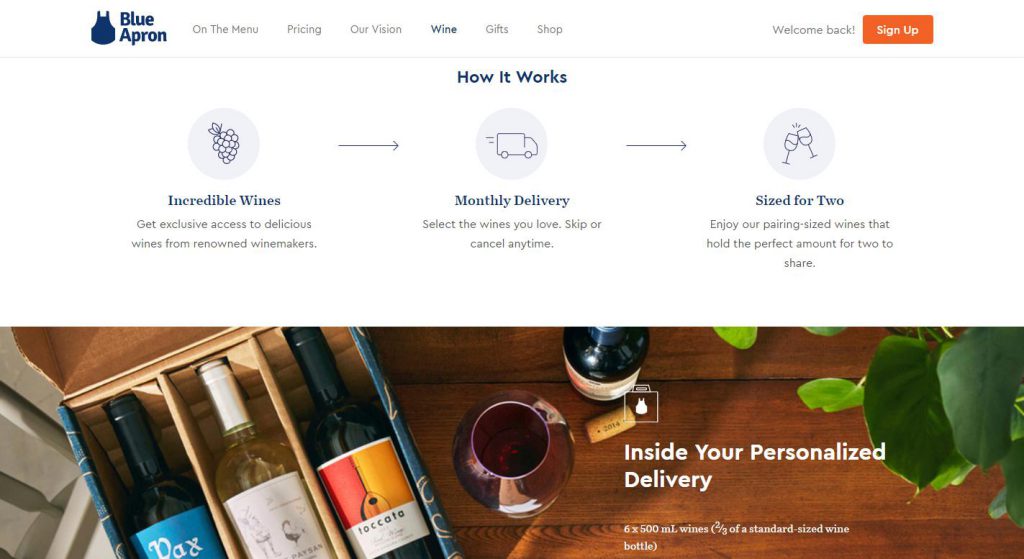
Task: Click the grapes icon above Incredible Wines
Action: (224, 144)
